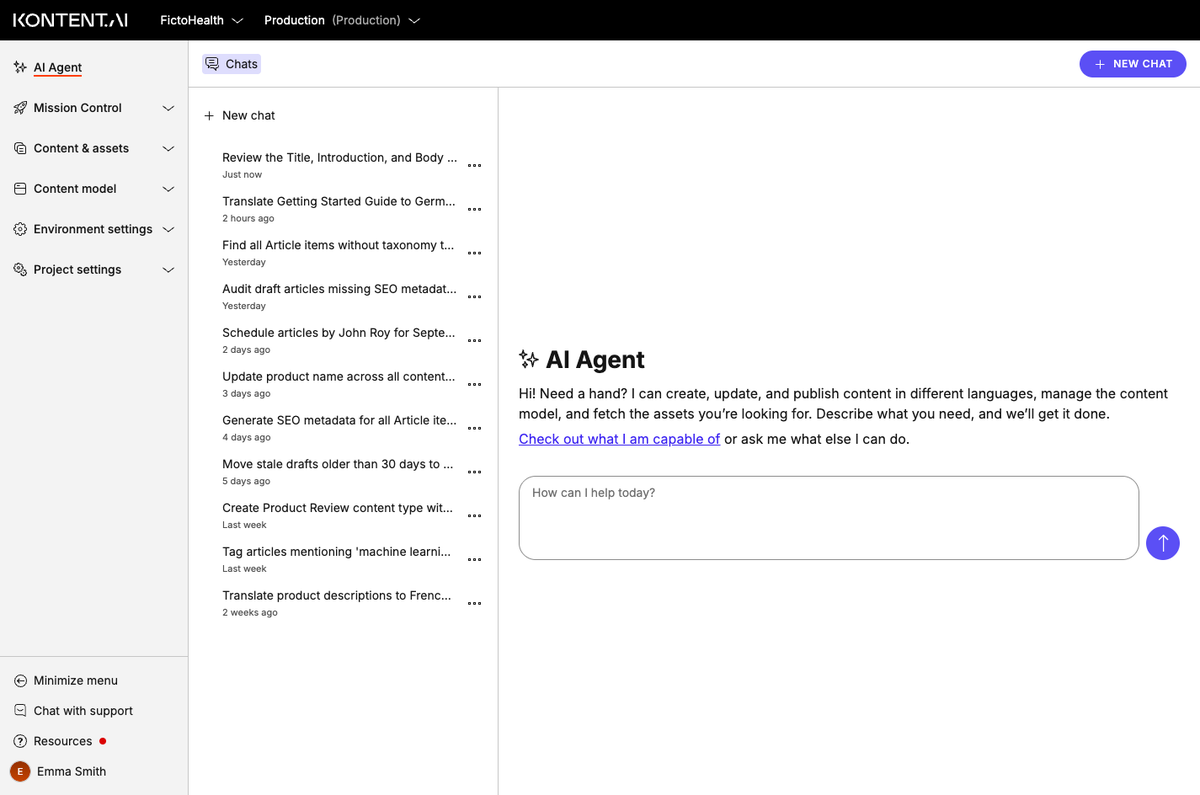
Task: Select the Project settings icon
Action: [x=20, y=269]
